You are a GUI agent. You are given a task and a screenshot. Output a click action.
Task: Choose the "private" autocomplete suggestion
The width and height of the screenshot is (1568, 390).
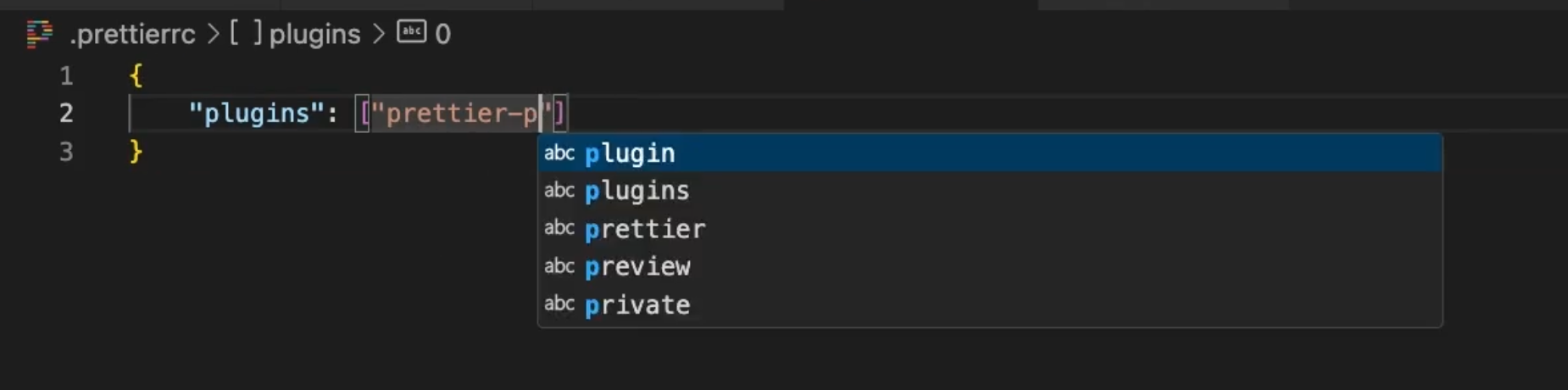637,304
